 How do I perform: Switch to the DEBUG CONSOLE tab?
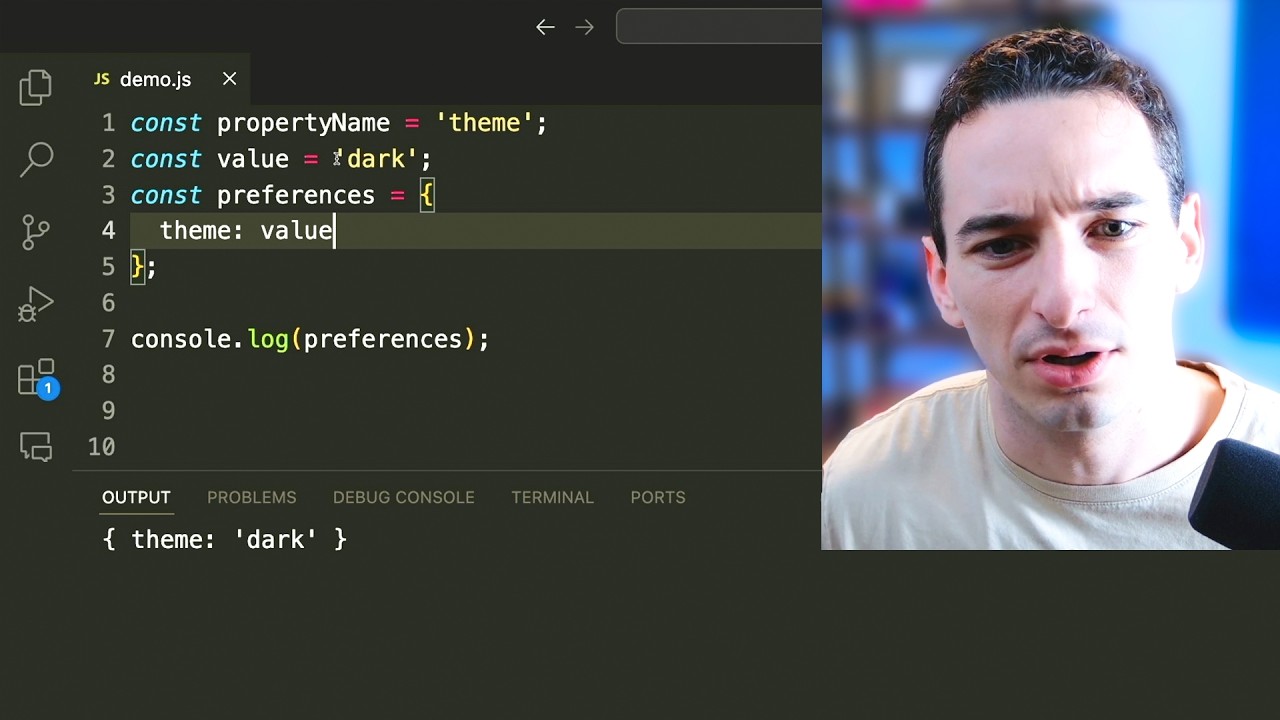coord(404,497)
